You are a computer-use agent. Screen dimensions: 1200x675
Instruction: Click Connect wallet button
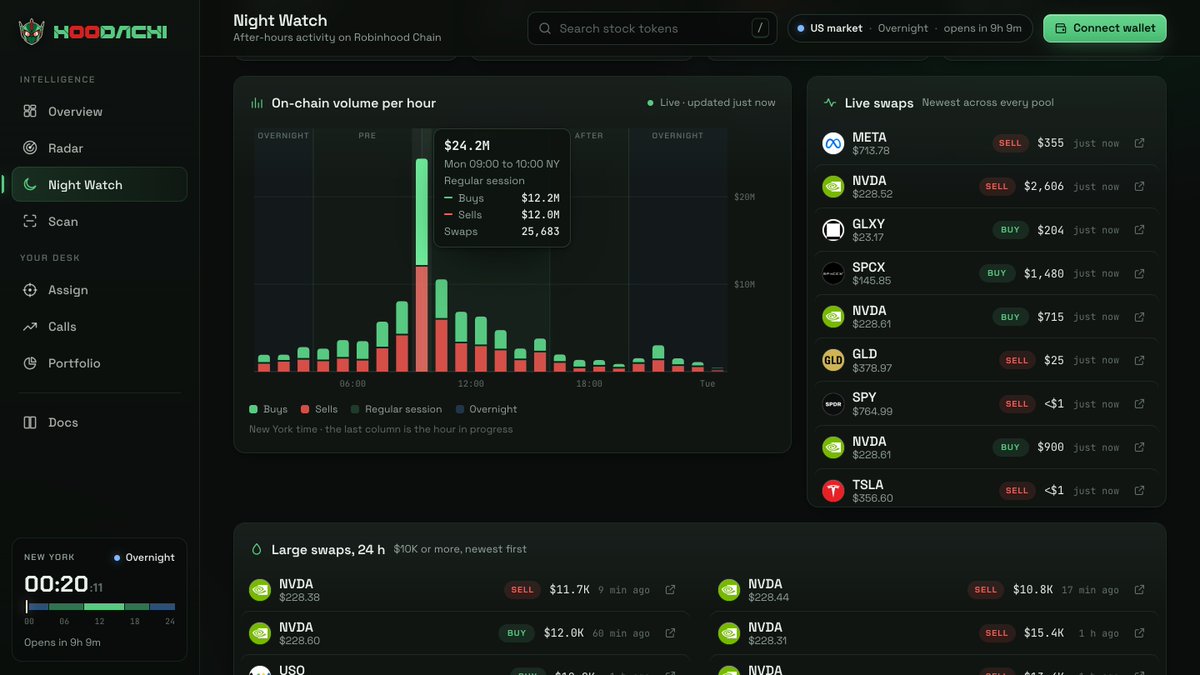click(1105, 28)
